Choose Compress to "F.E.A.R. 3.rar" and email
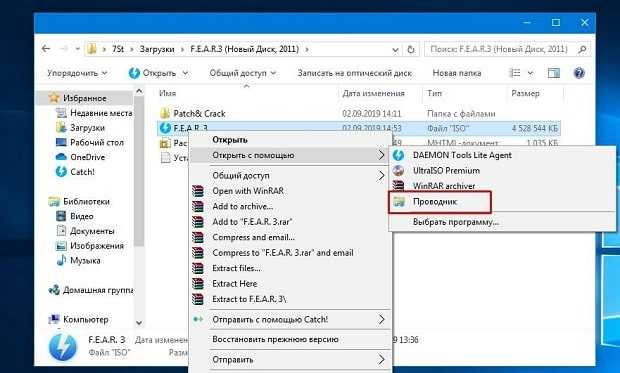The height and width of the screenshot is (373, 620). point(290,252)
